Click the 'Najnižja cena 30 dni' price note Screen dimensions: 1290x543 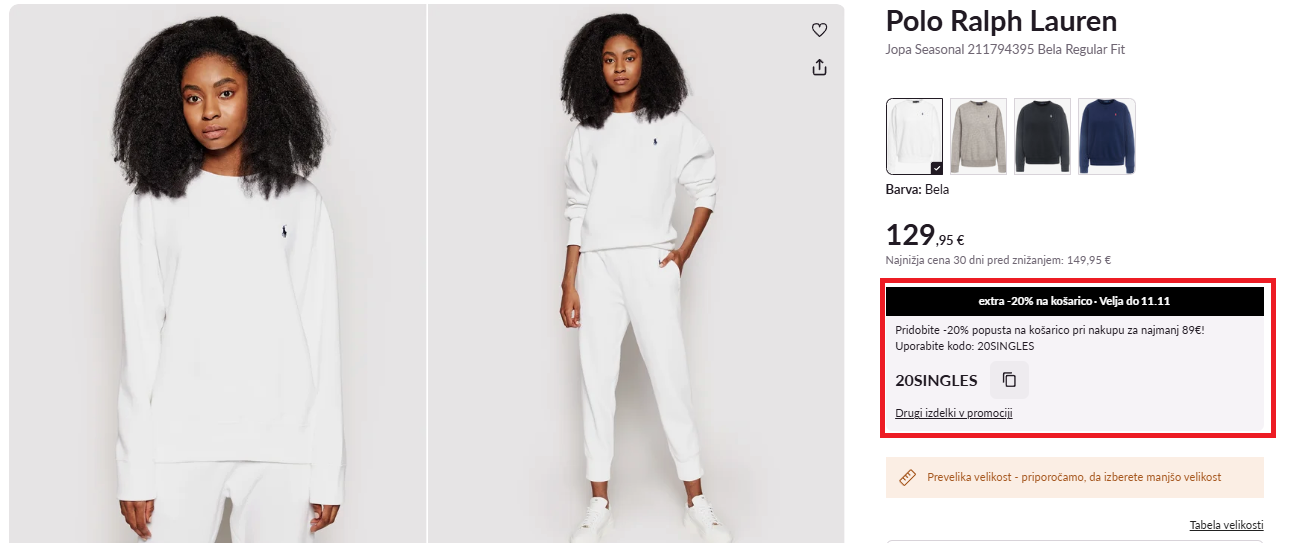tap(998, 260)
